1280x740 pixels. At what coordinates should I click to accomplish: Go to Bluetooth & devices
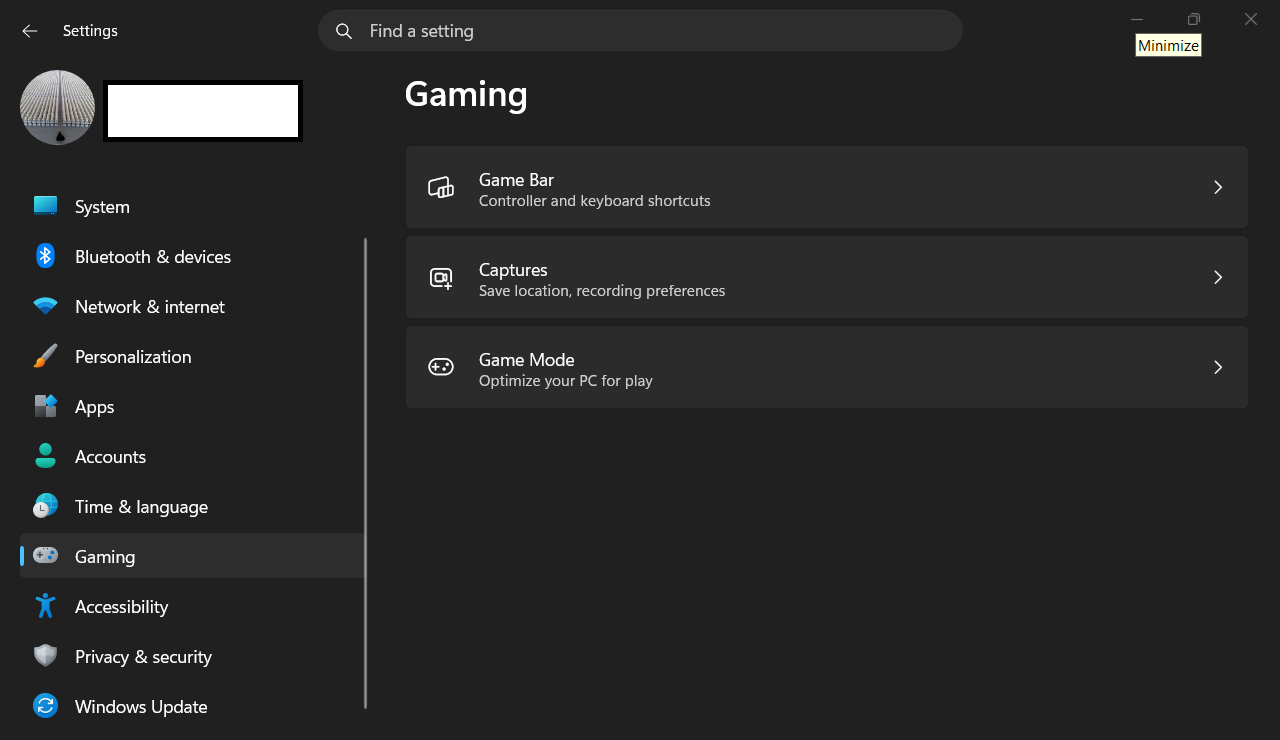pyautogui.click(x=192, y=256)
